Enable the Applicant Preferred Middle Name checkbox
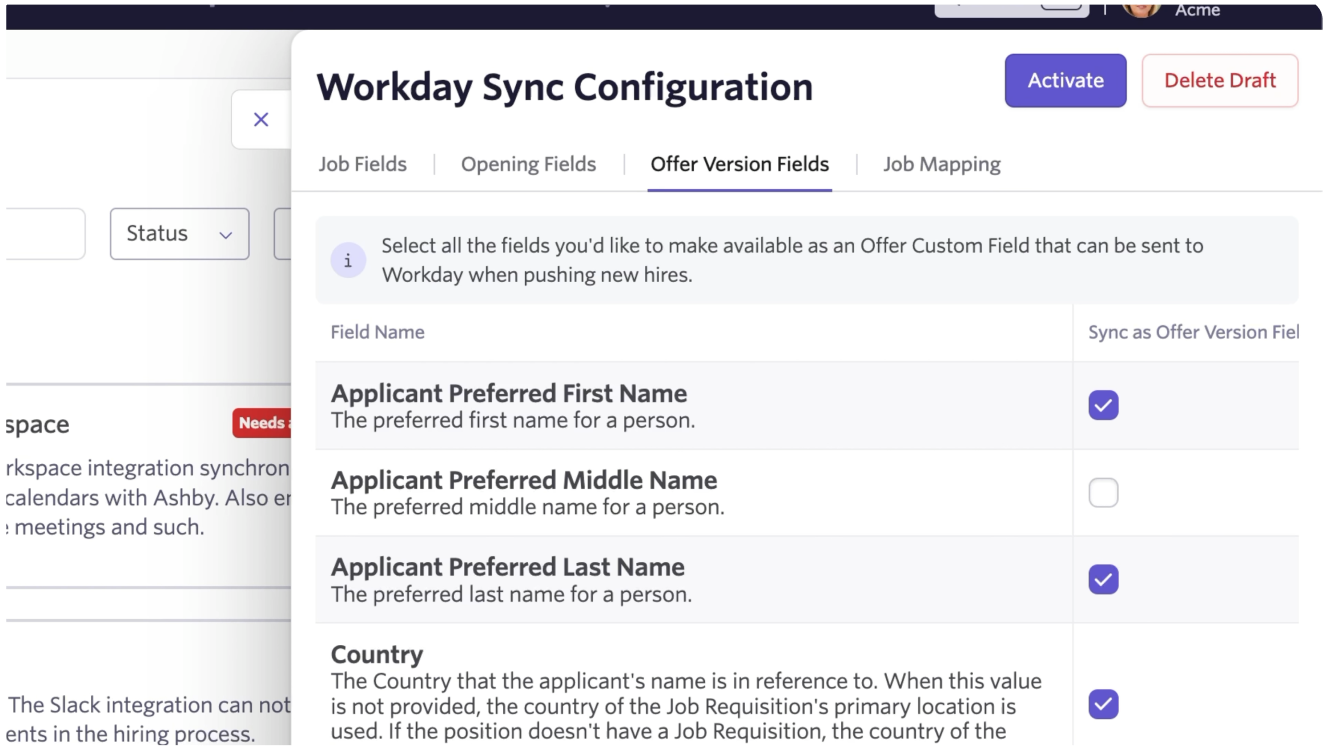 pyautogui.click(x=1103, y=493)
